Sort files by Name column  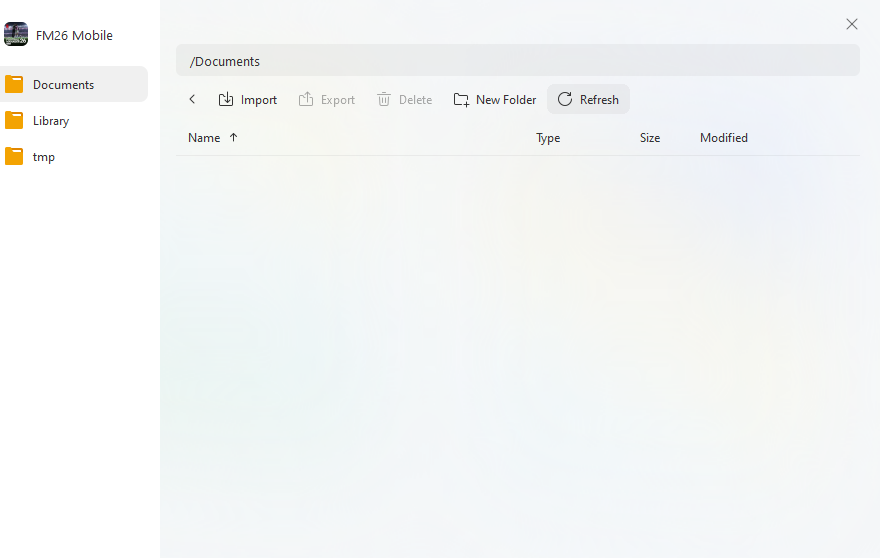pos(204,138)
